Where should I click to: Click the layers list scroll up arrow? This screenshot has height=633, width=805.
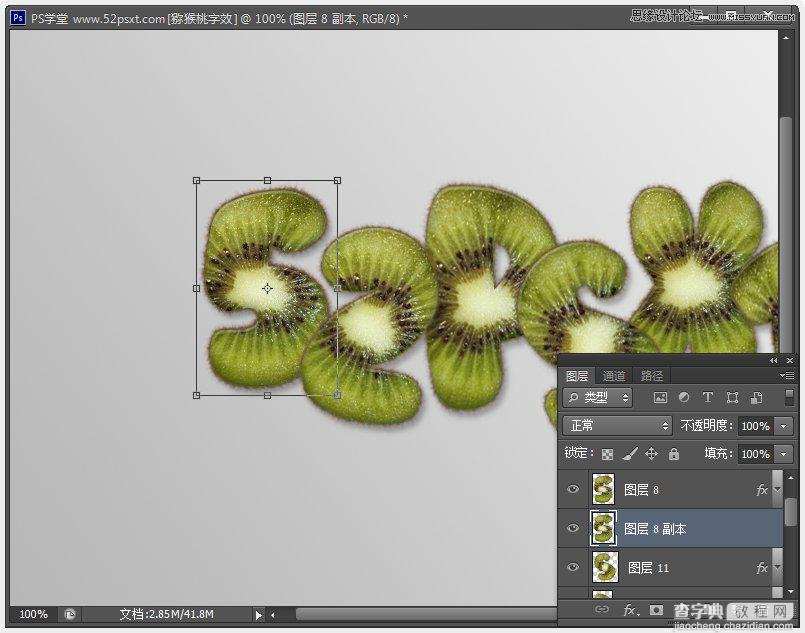coord(791,478)
